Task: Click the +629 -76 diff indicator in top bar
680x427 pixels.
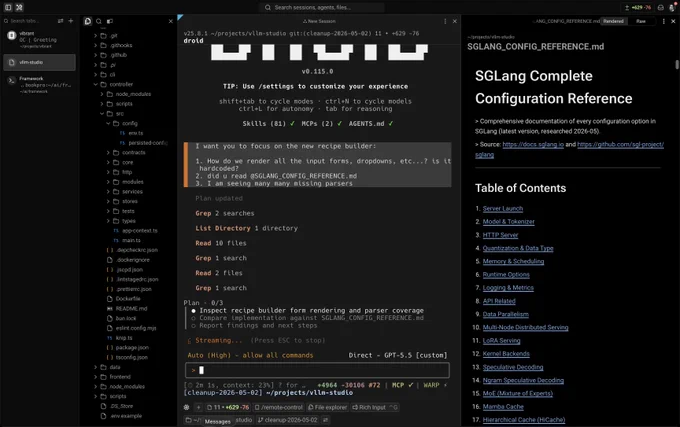Action: point(638,7)
